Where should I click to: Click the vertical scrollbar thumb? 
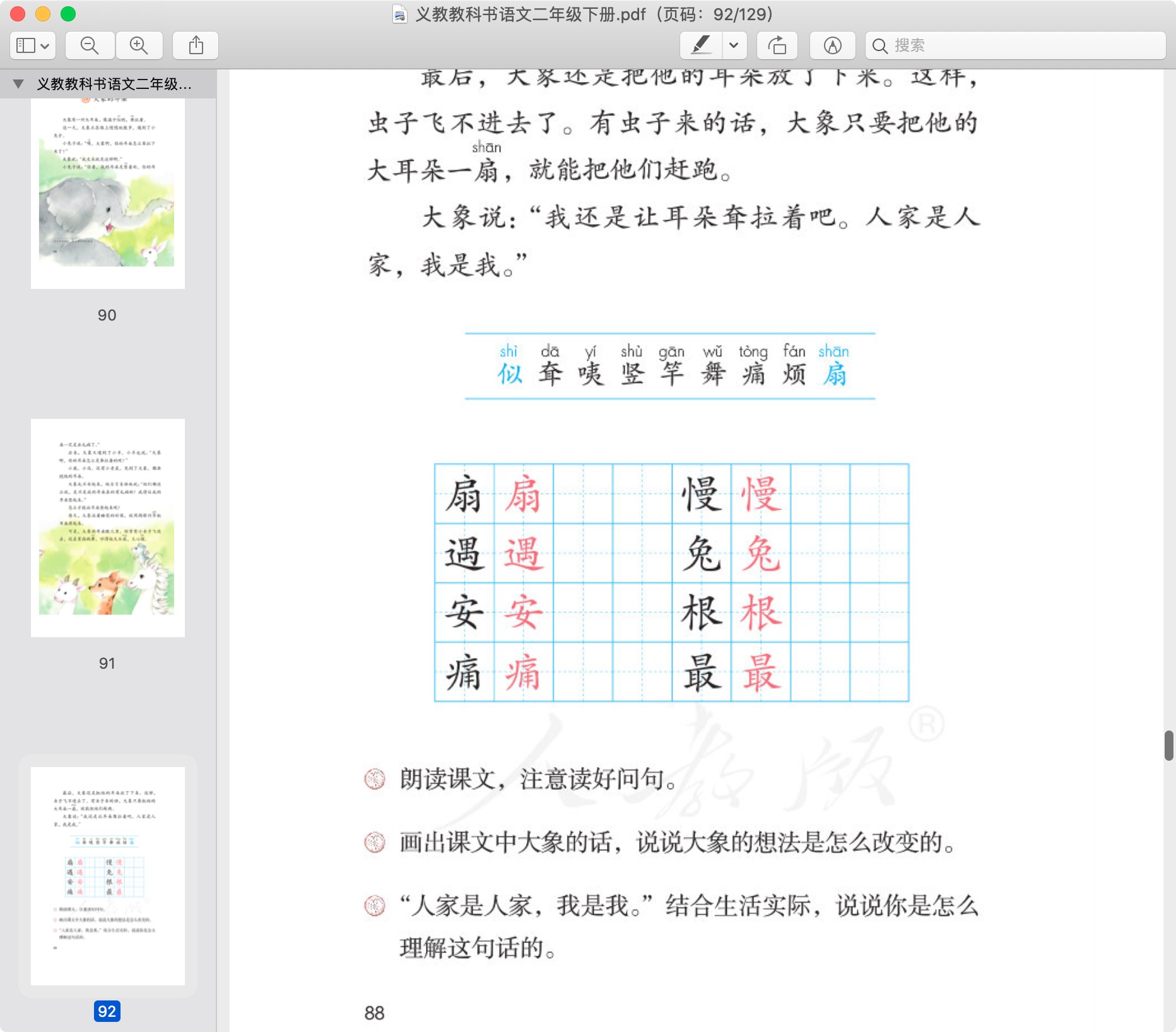pyautogui.click(x=1168, y=746)
